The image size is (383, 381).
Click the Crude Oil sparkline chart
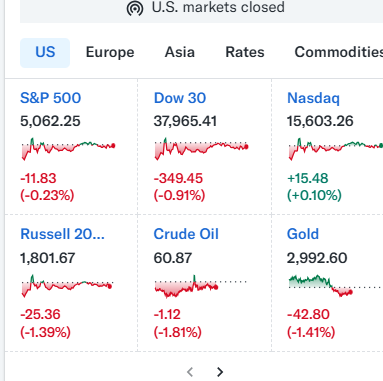(200, 286)
